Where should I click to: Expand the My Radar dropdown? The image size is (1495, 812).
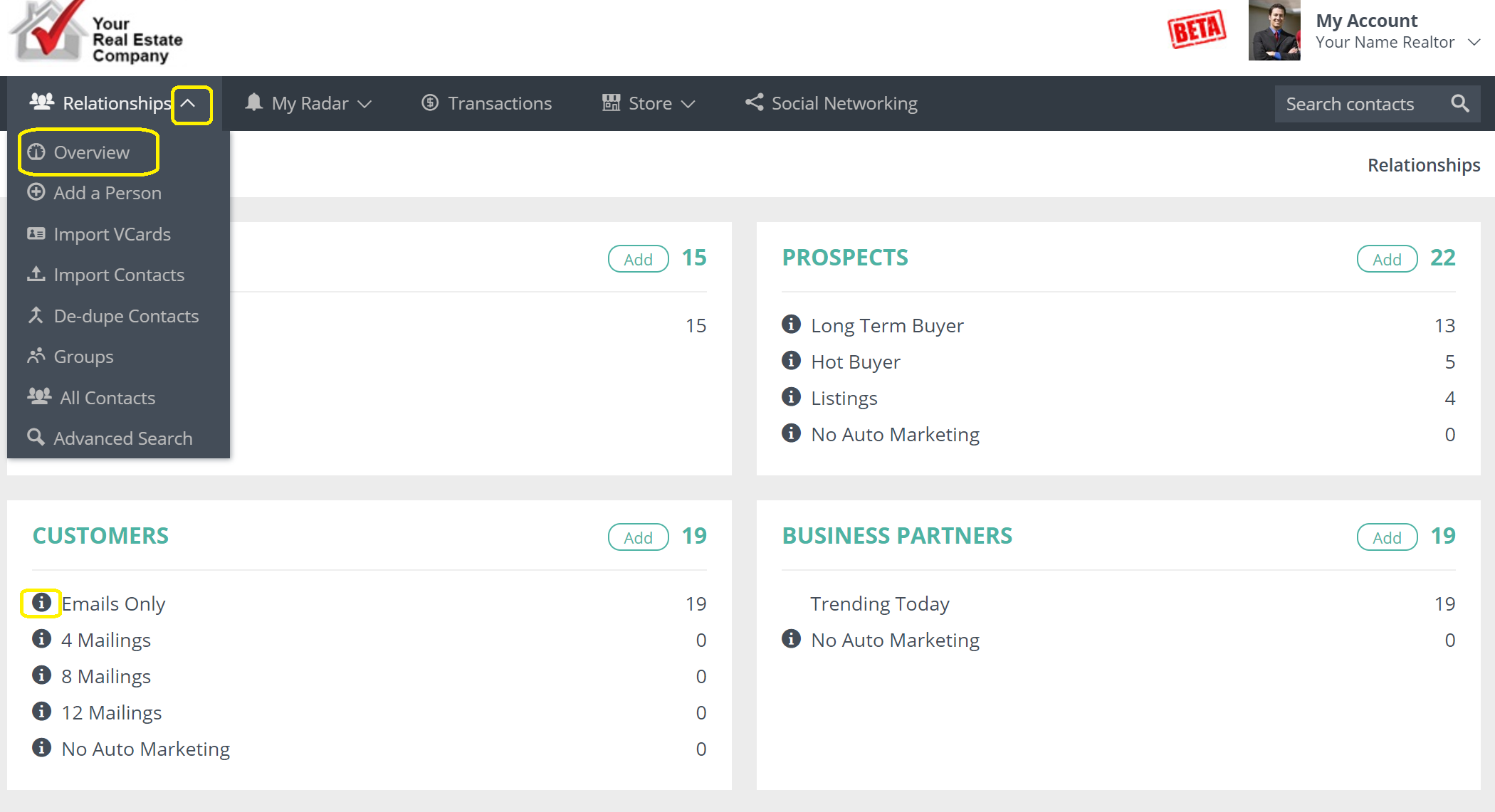click(x=310, y=104)
